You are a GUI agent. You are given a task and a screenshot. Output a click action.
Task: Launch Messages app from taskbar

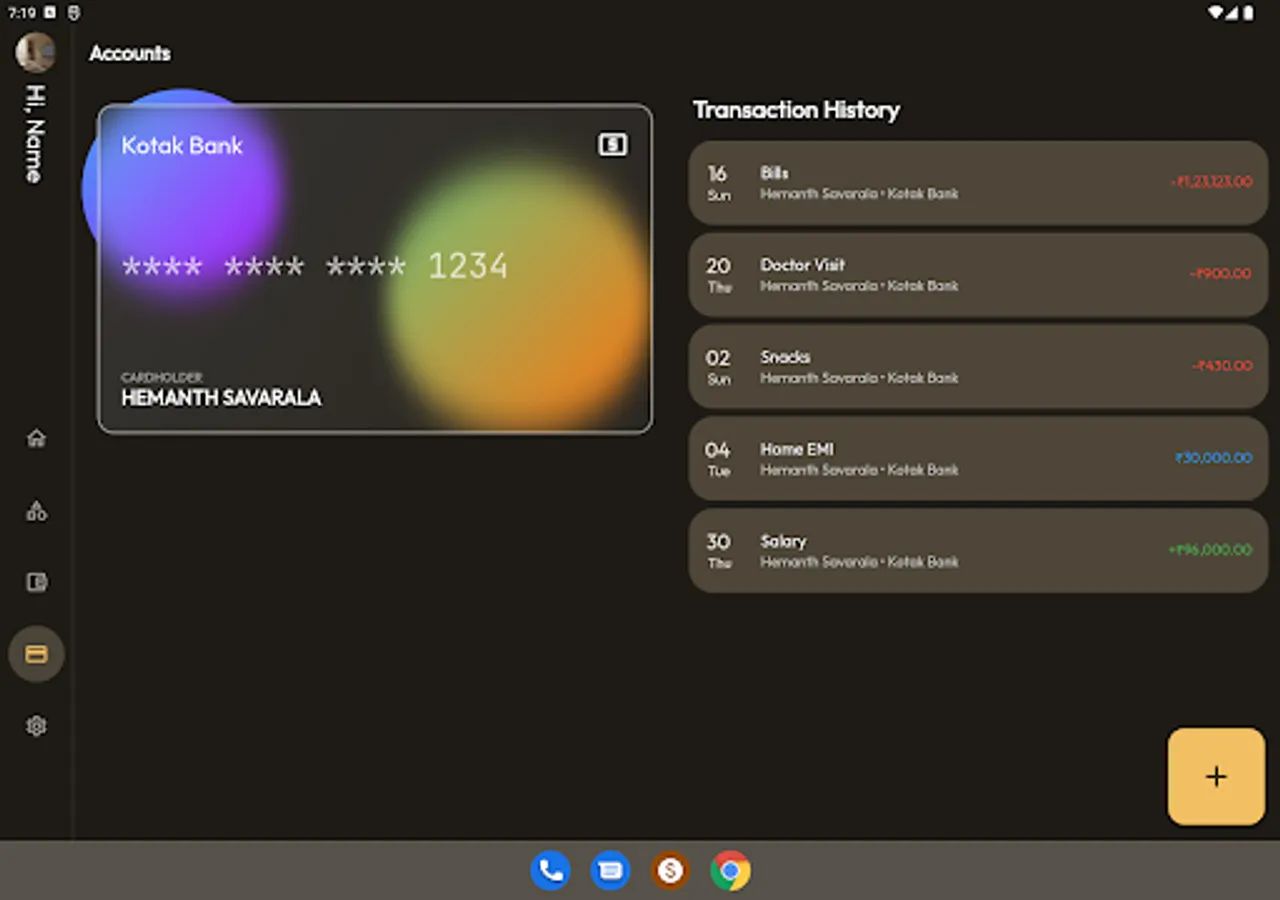pyautogui.click(x=610, y=870)
